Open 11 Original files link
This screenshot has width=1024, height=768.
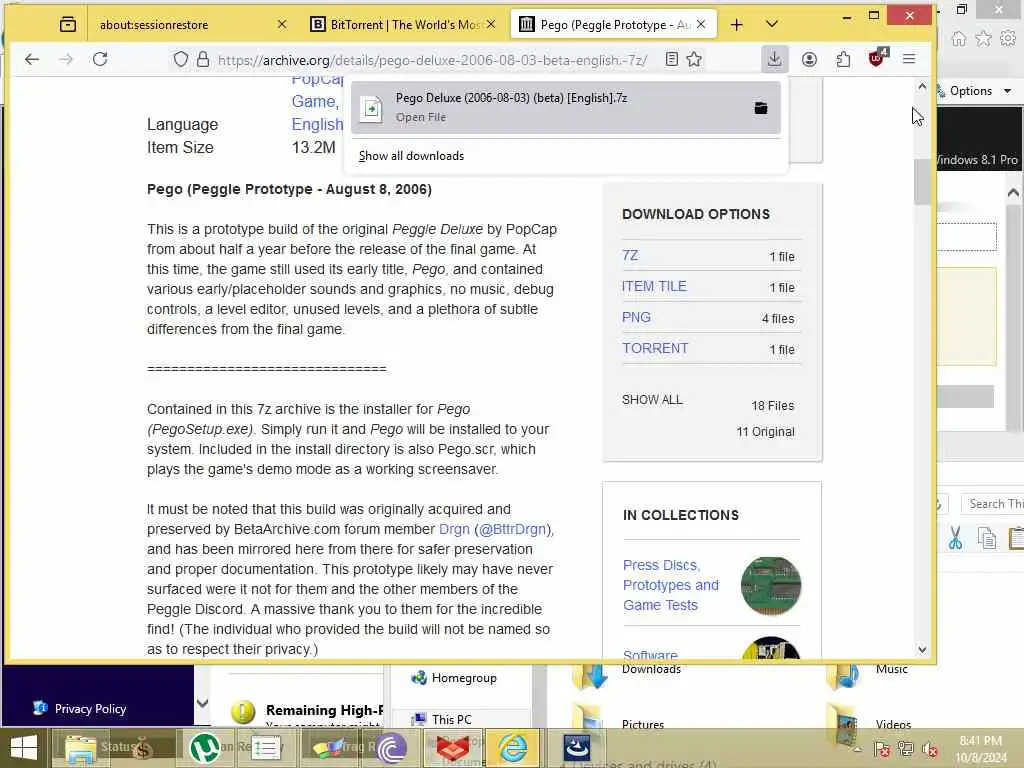point(765,432)
